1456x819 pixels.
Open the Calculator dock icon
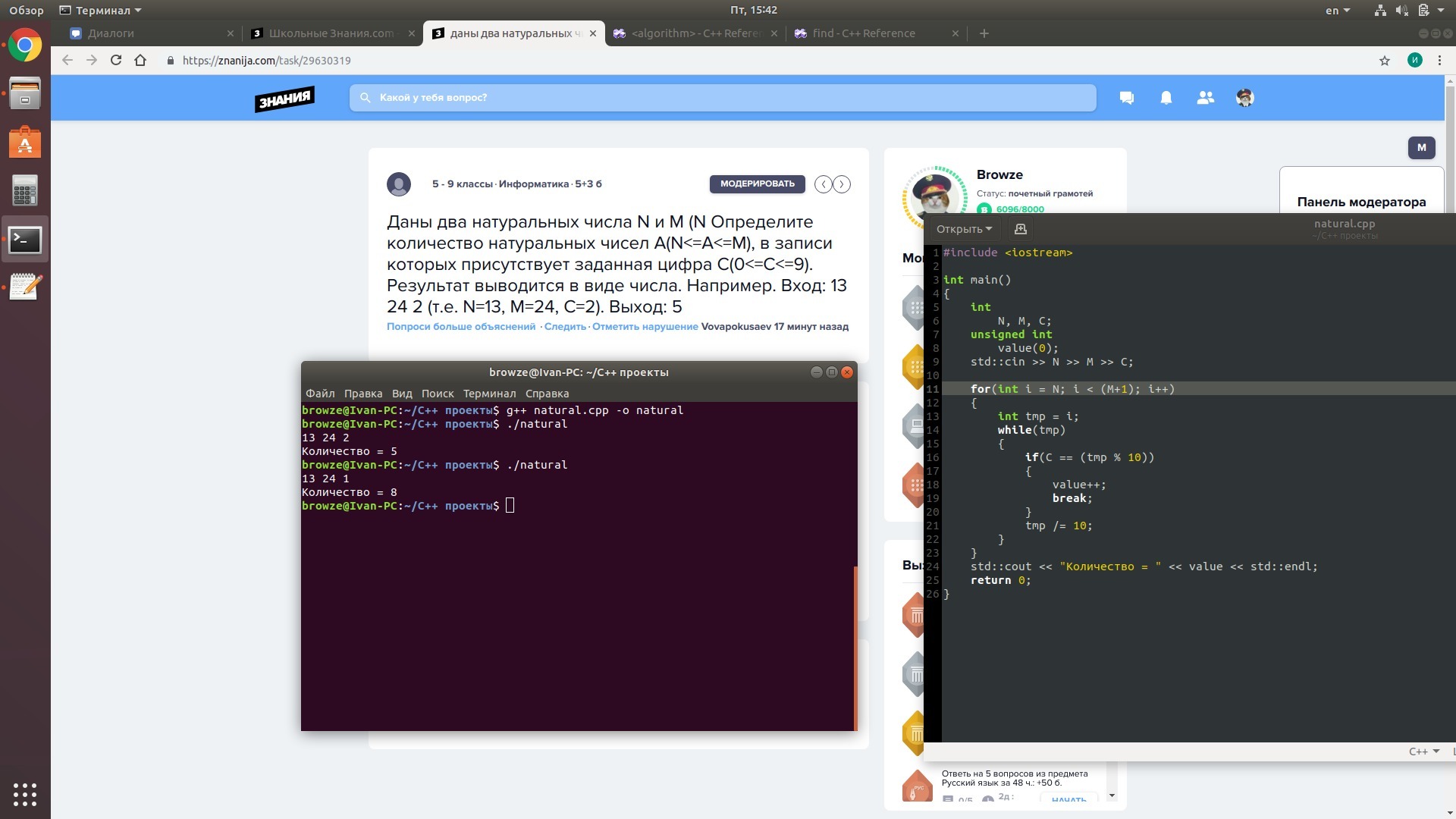point(25,191)
